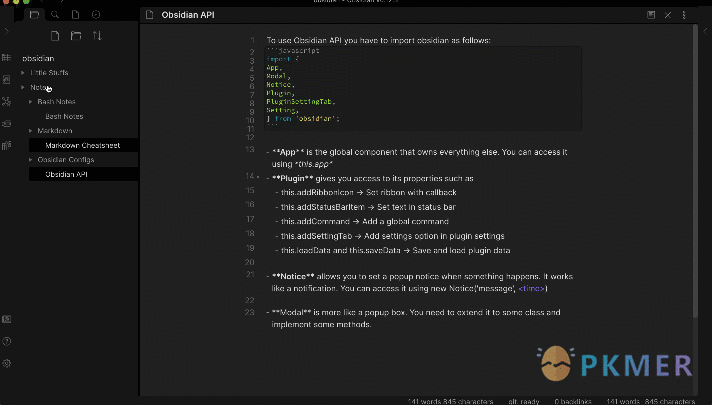Click line number 13 in gutter

tap(250, 149)
